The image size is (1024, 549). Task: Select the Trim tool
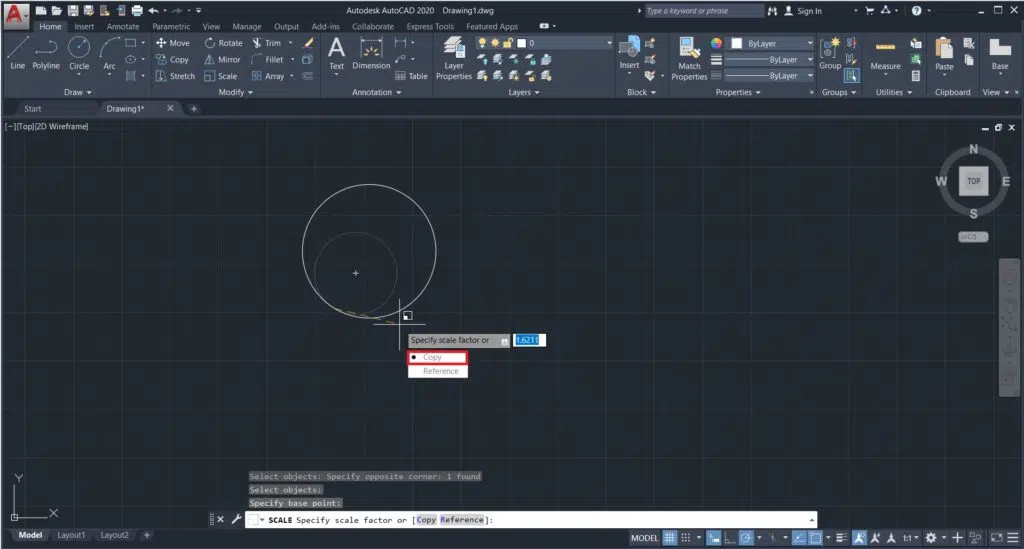click(x=266, y=43)
